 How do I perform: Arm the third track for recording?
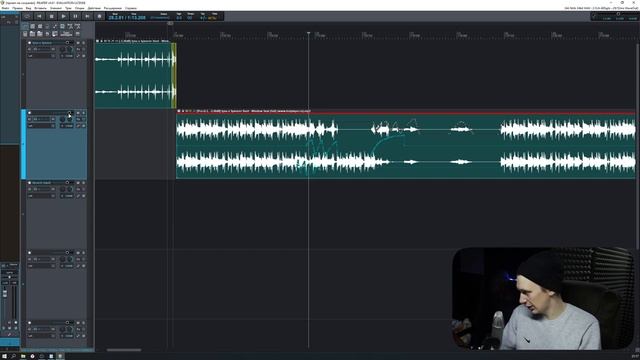29,183
